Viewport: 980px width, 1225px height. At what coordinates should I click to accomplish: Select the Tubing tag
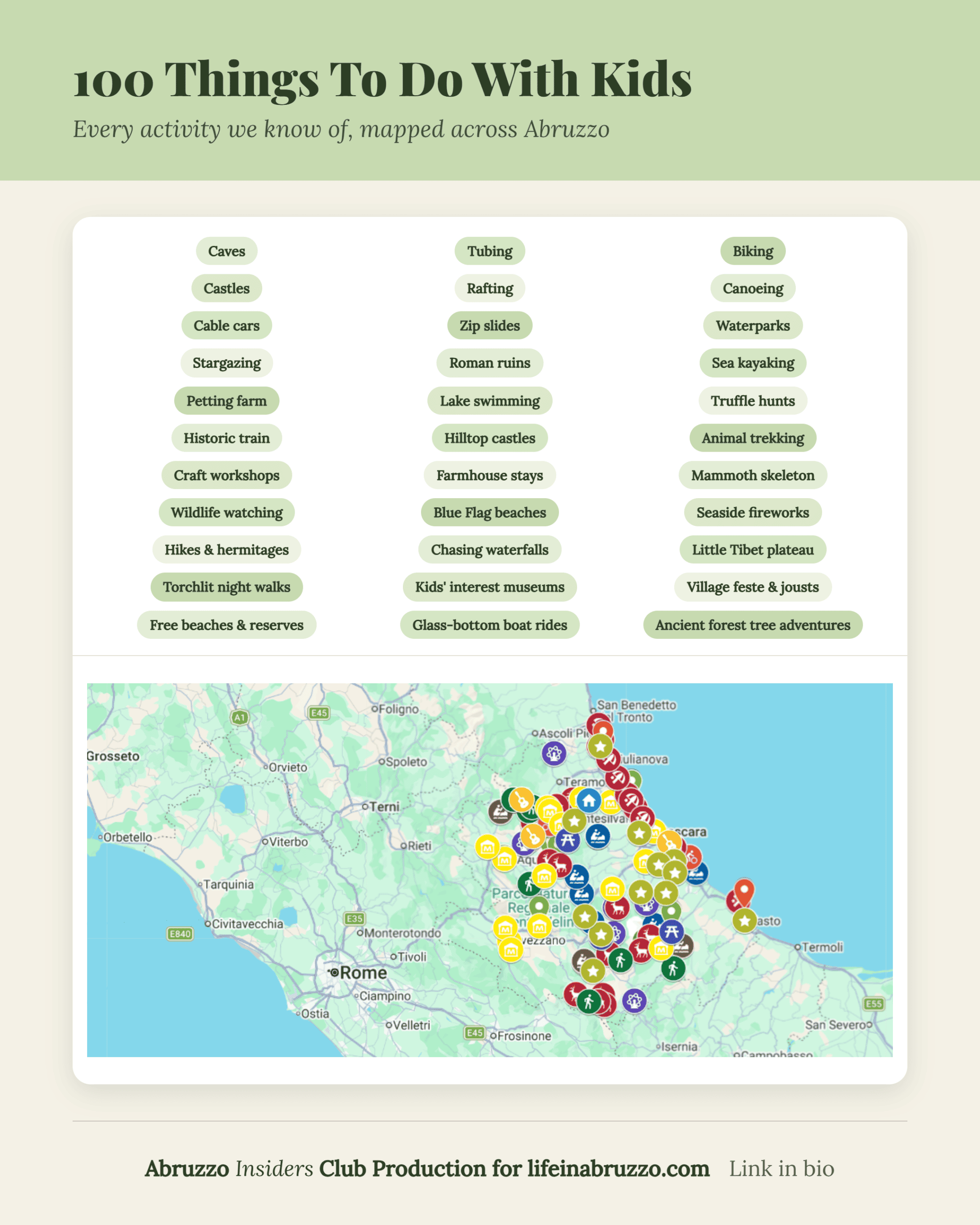tap(490, 251)
